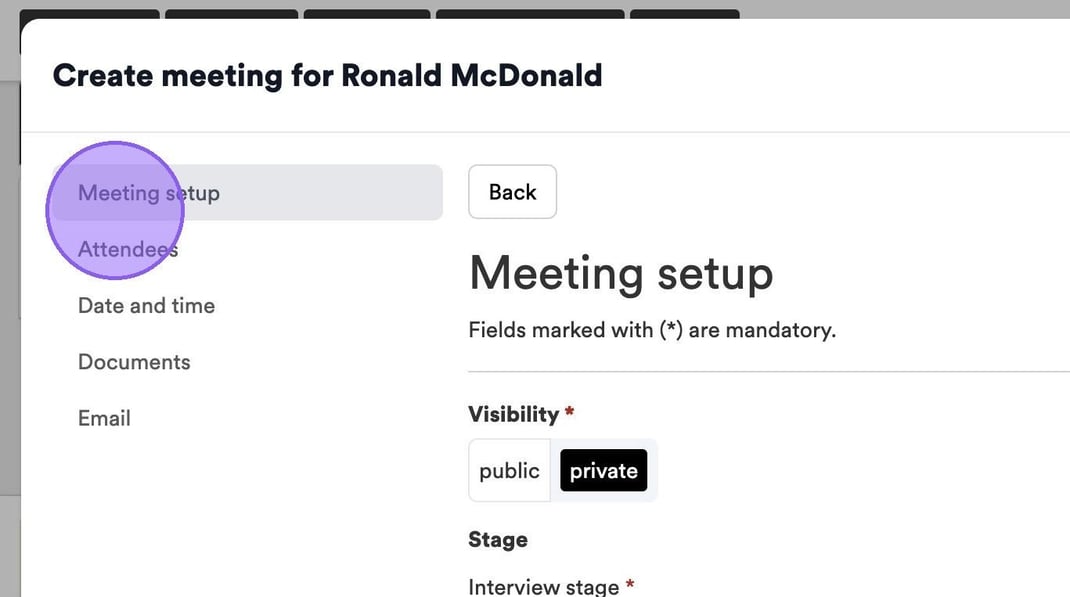Click the red asterisk beside Visibility

tap(570, 413)
